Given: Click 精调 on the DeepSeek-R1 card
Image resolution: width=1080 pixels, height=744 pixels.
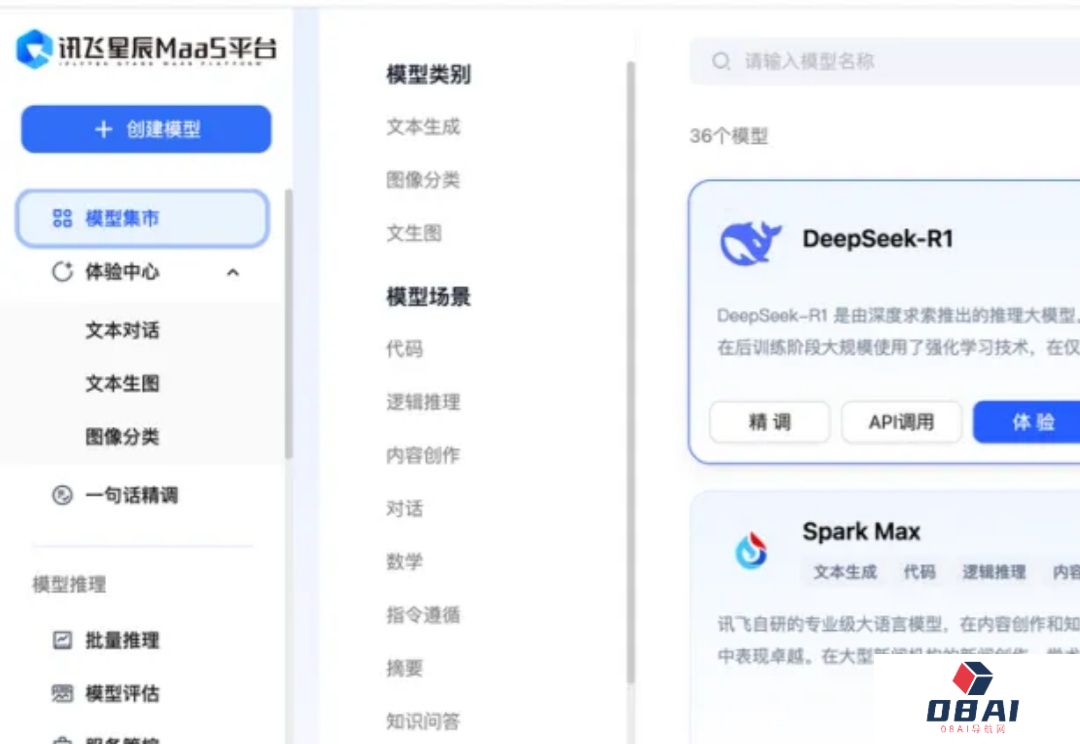Looking at the screenshot, I should pos(769,422).
